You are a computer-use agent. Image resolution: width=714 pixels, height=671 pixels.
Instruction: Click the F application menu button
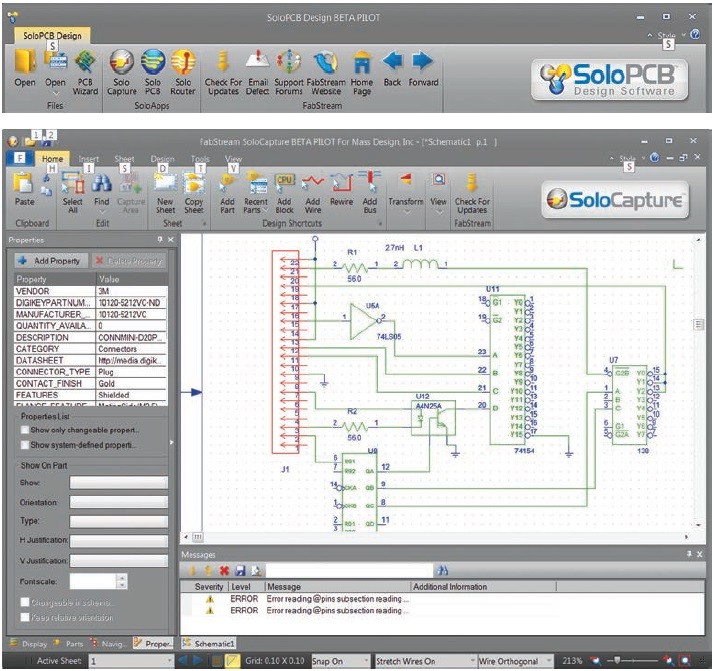click(20, 158)
